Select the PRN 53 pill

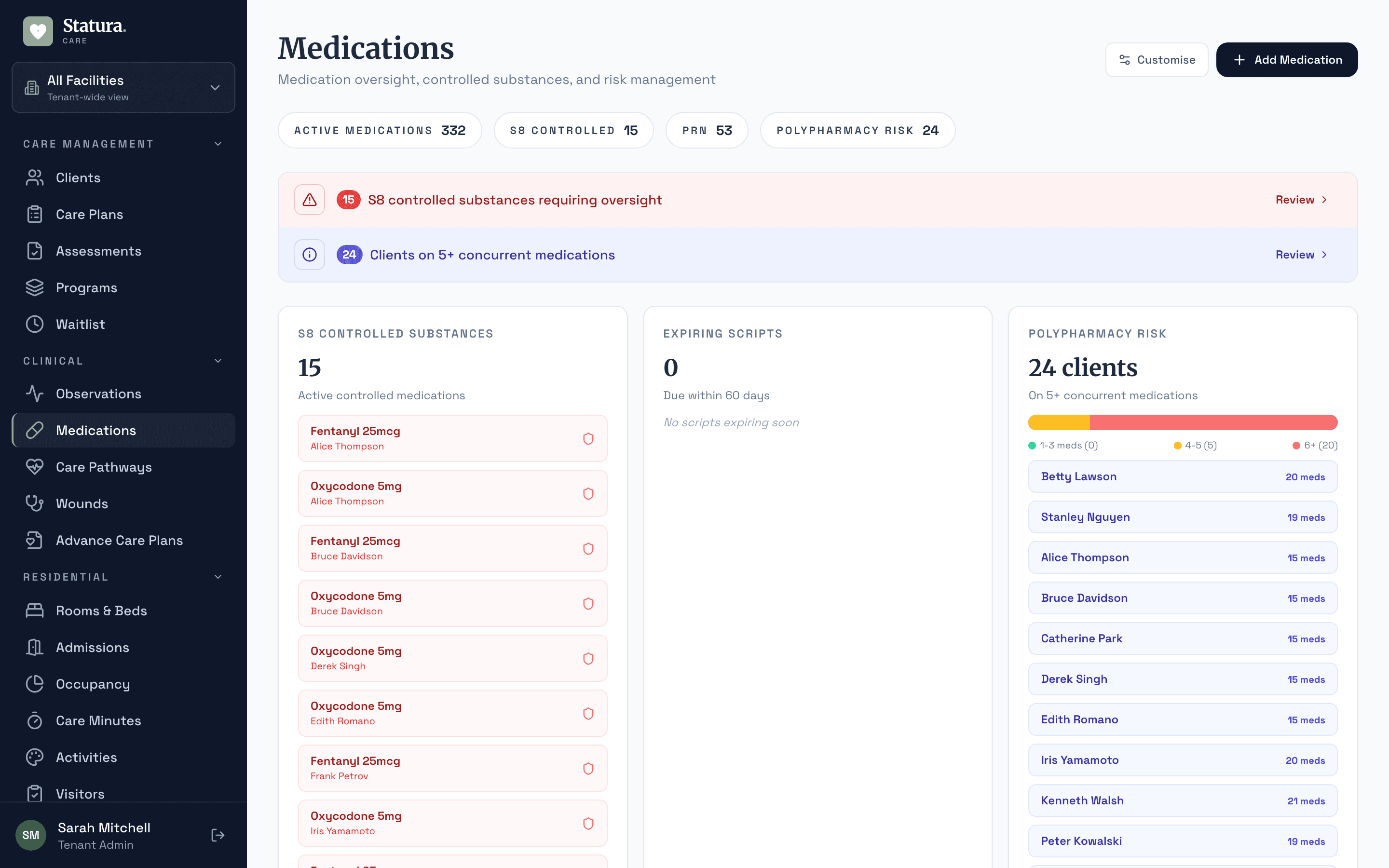tap(707, 130)
